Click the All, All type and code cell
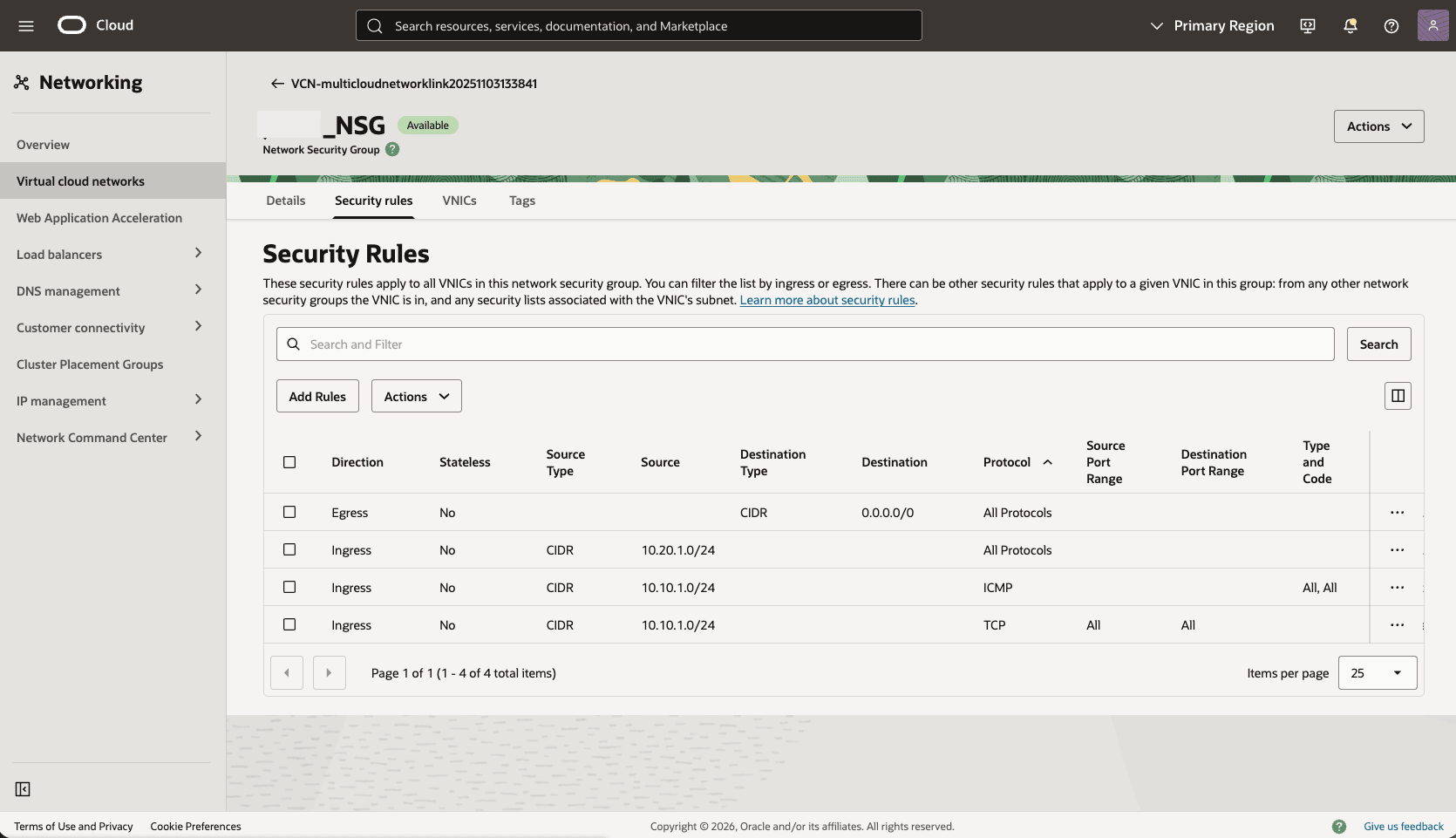 (x=1320, y=588)
